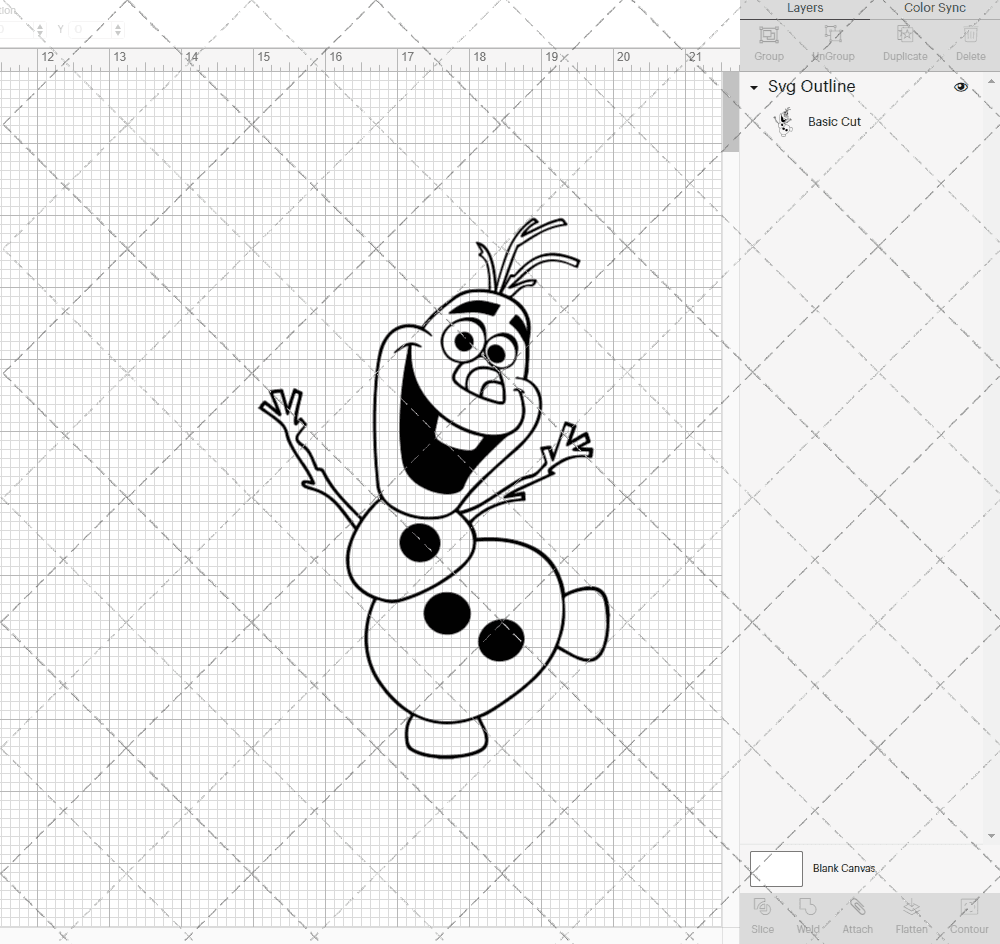Switch to the Layers tab
Viewport: 1000px width, 944px height.
click(804, 8)
